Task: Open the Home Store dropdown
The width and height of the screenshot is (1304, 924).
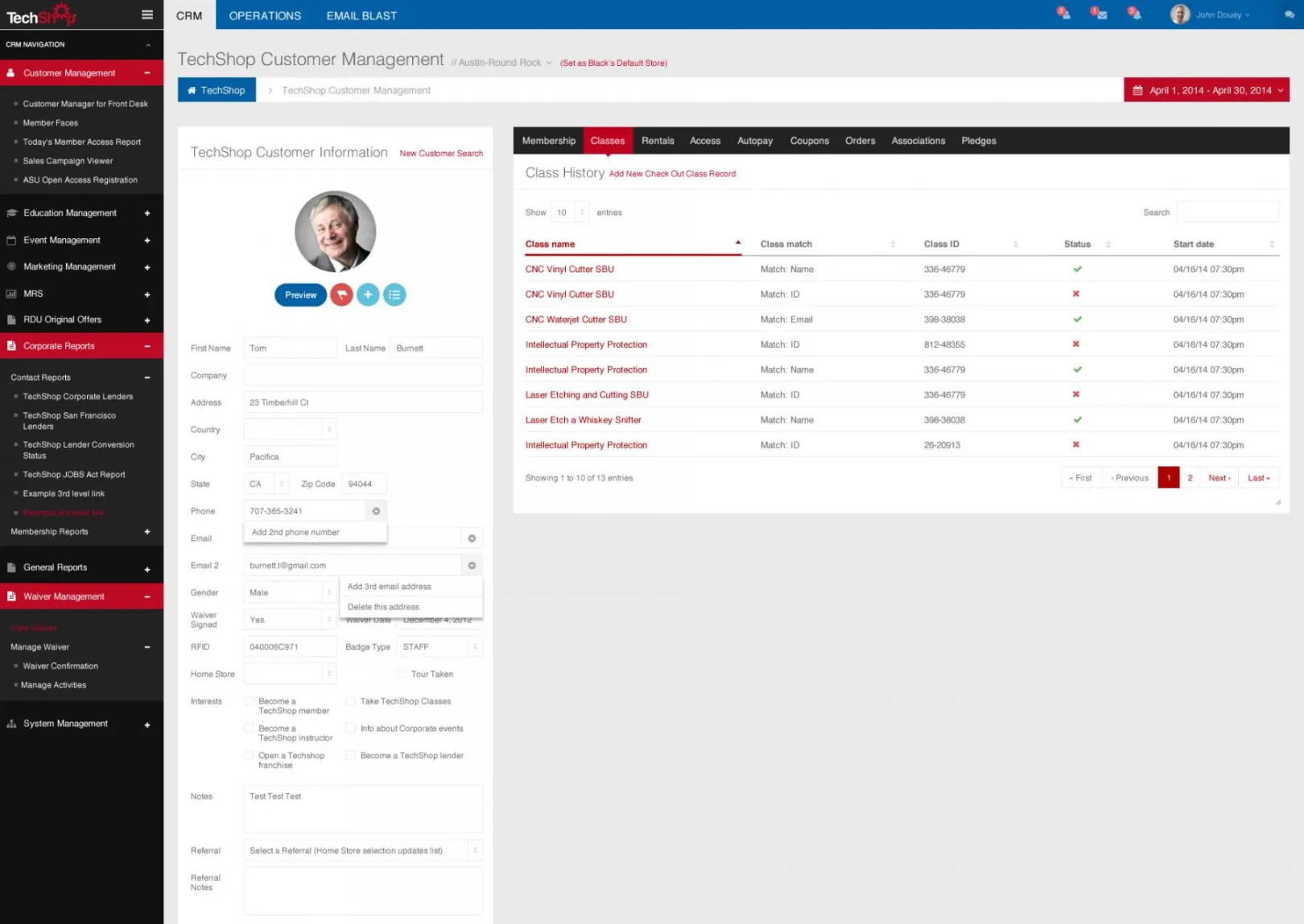Action: pyautogui.click(x=290, y=674)
